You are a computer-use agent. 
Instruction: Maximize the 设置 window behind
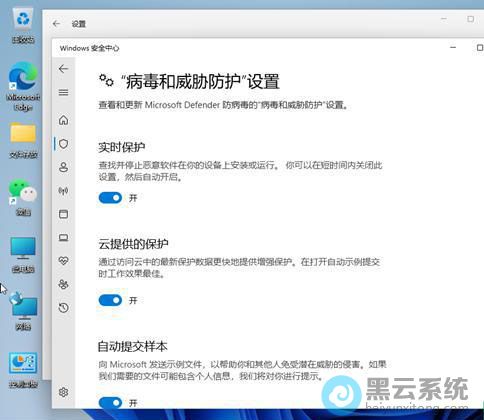point(470,19)
